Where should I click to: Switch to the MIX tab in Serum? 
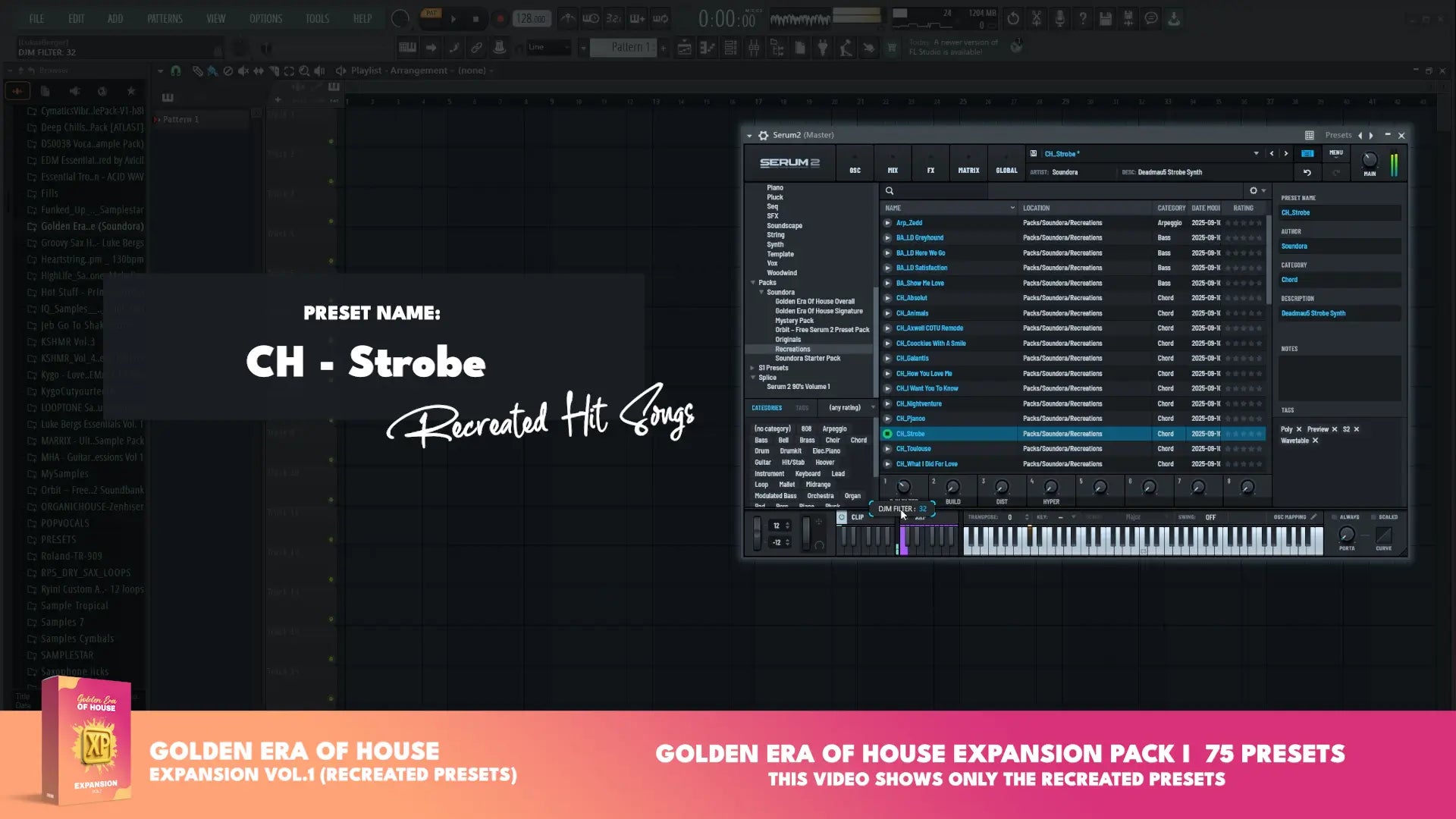(893, 164)
